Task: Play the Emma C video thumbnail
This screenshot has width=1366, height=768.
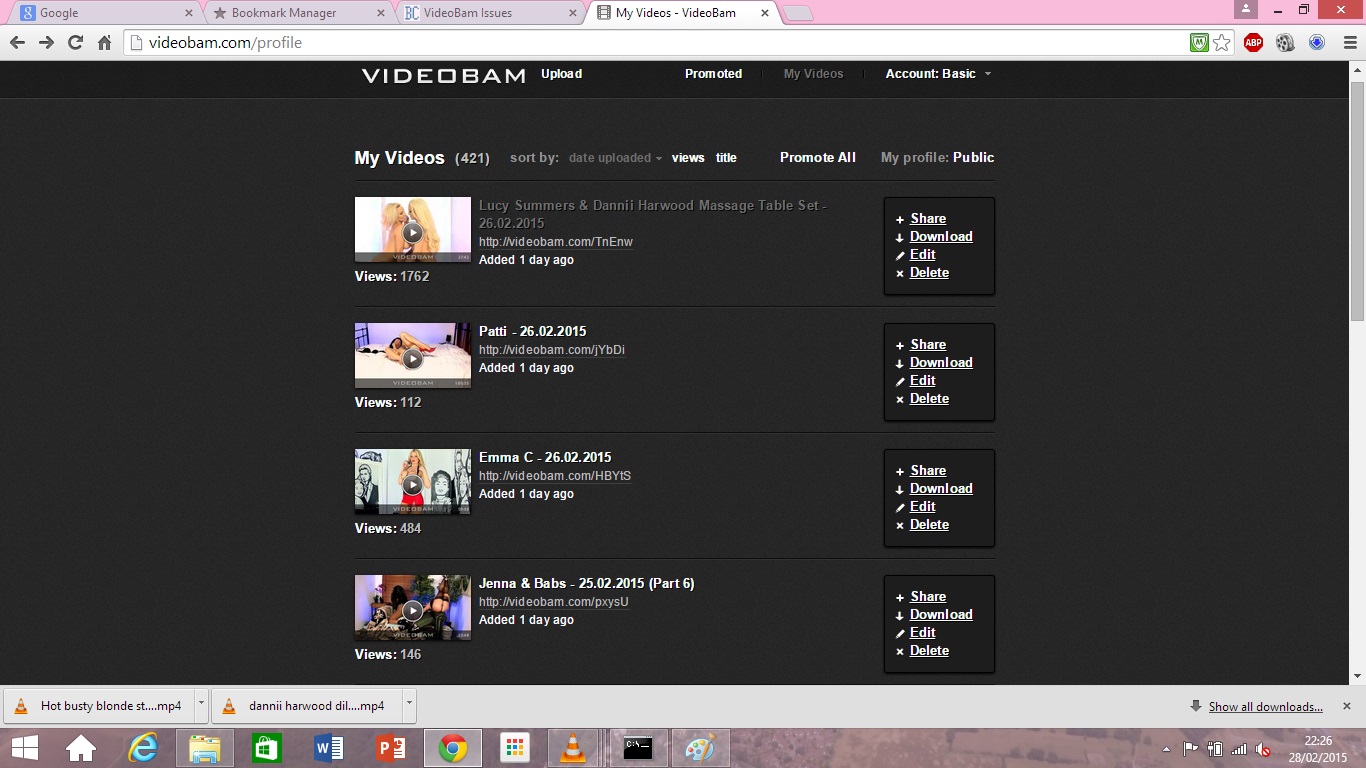Action: (412, 482)
